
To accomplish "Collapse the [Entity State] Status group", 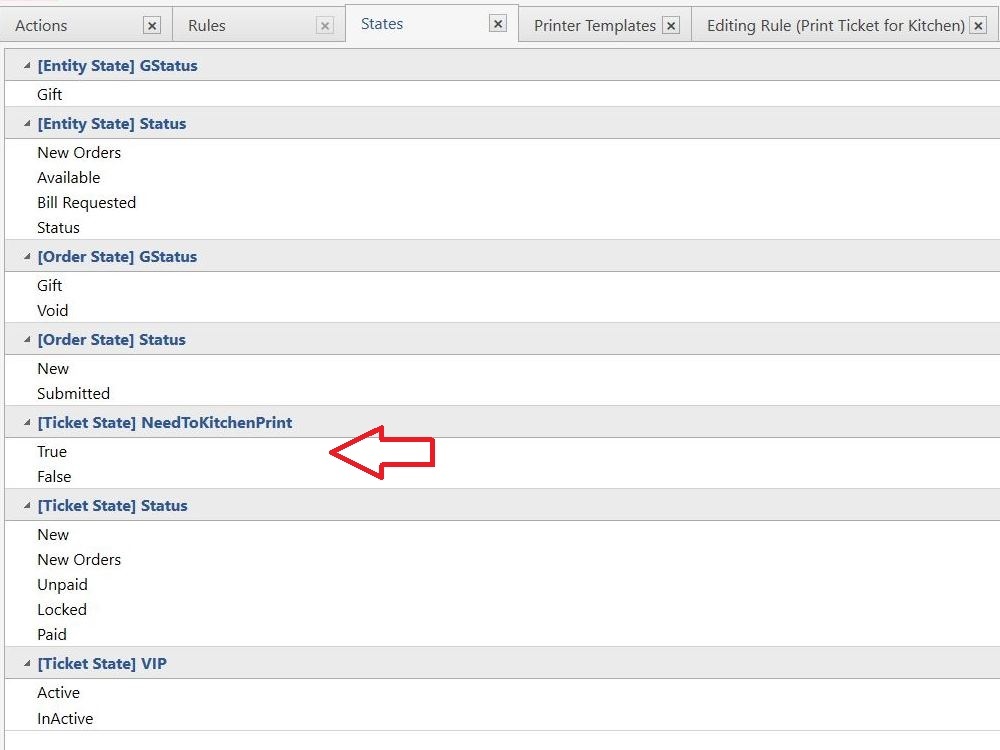I will click(26, 124).
